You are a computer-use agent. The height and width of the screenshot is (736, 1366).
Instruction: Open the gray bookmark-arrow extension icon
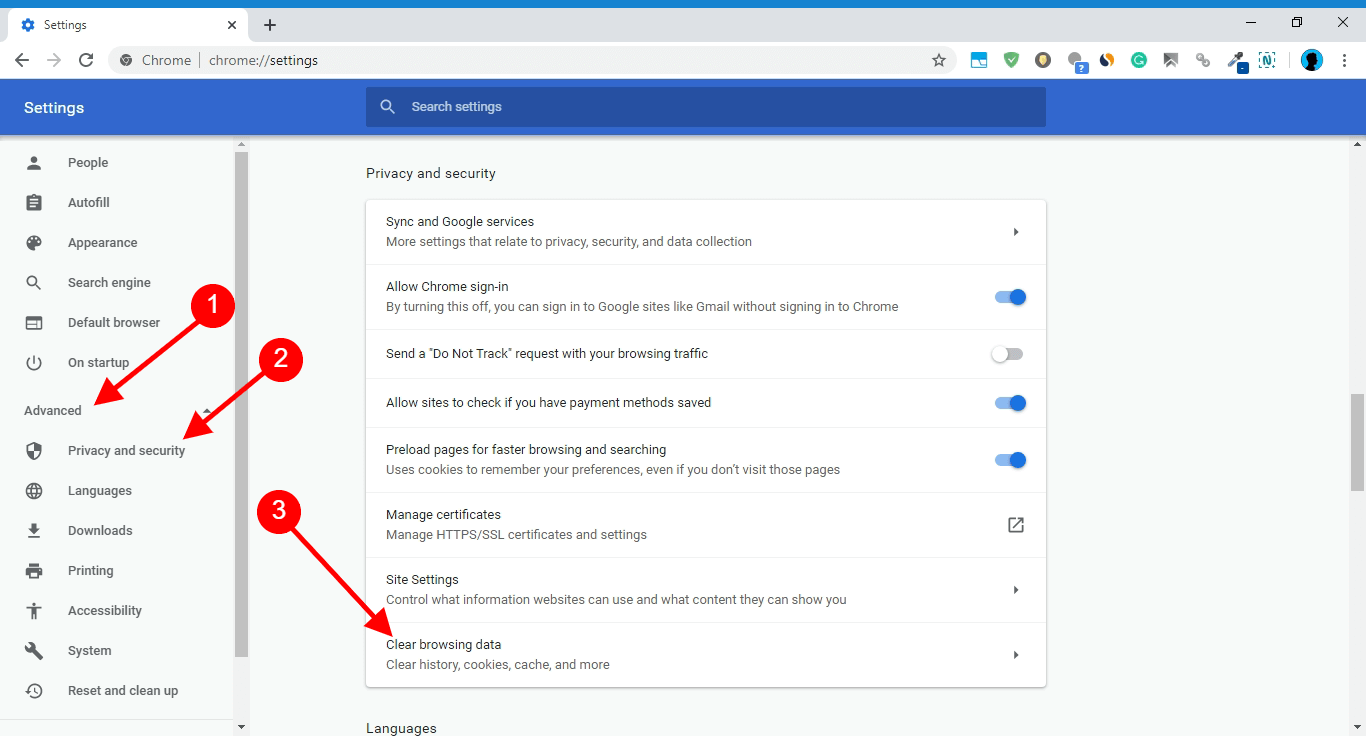click(1171, 60)
